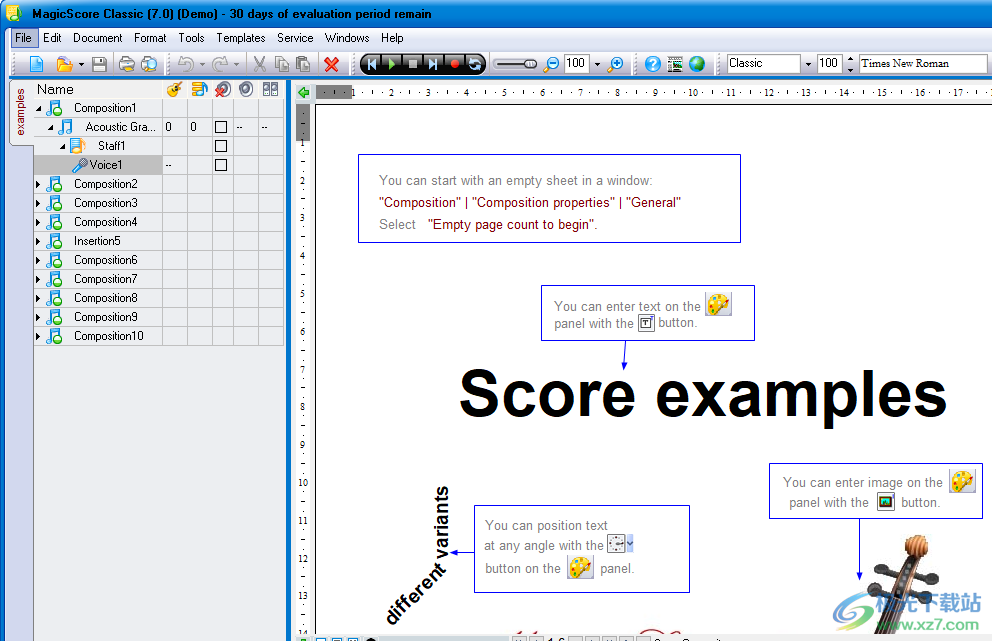Stop playback with the square button
The width and height of the screenshot is (992, 641).
pyautogui.click(x=412, y=64)
